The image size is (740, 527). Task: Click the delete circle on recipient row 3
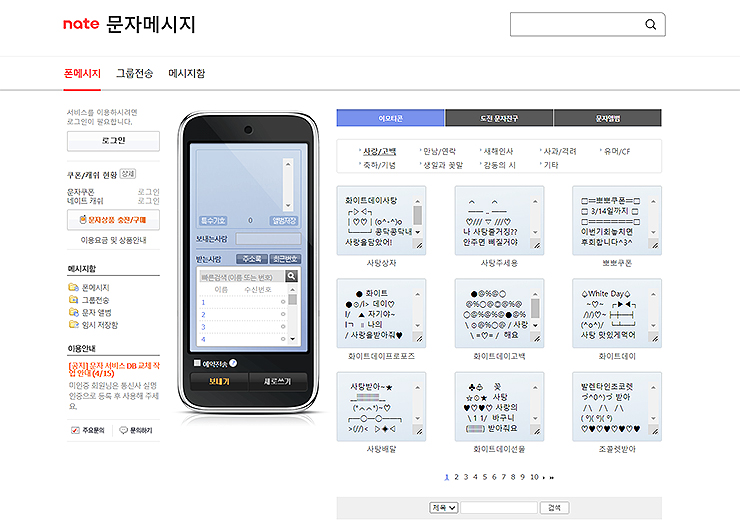point(283,326)
